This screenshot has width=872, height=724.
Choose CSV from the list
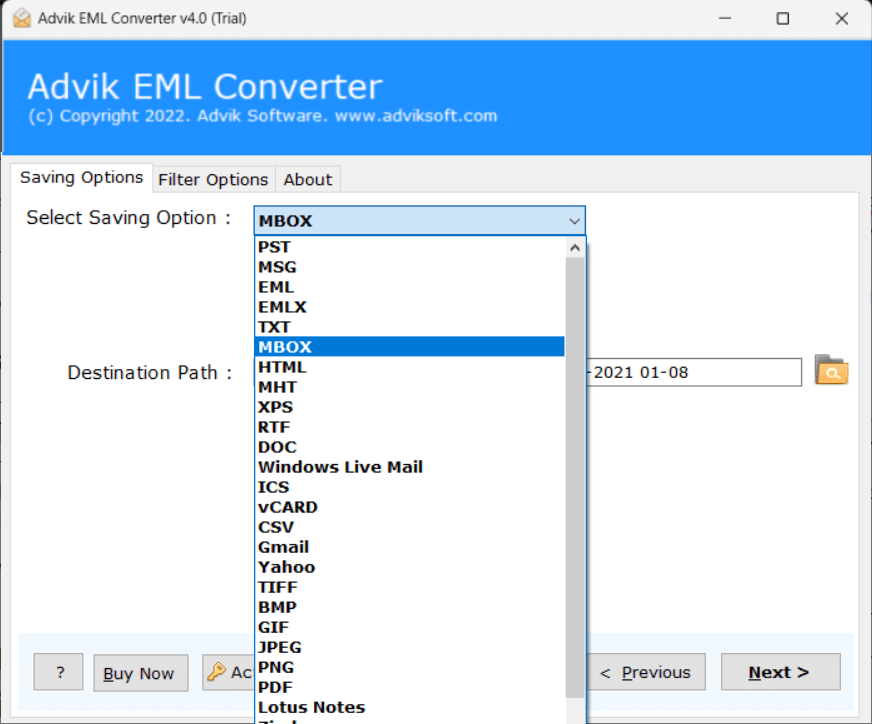(x=410, y=527)
